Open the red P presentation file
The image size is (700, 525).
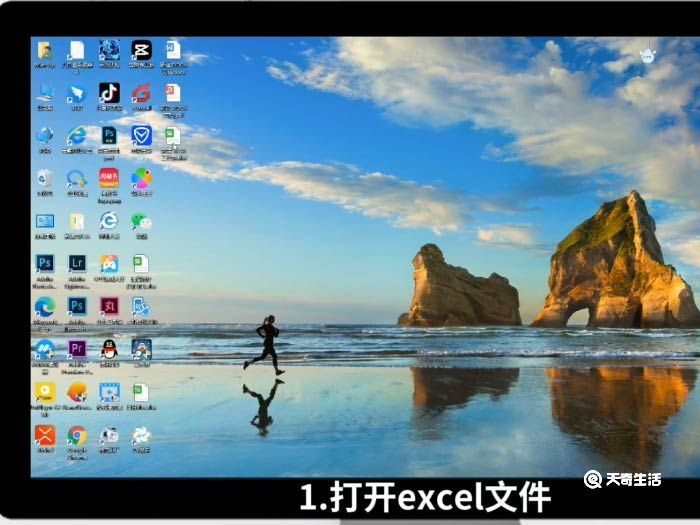point(173,93)
